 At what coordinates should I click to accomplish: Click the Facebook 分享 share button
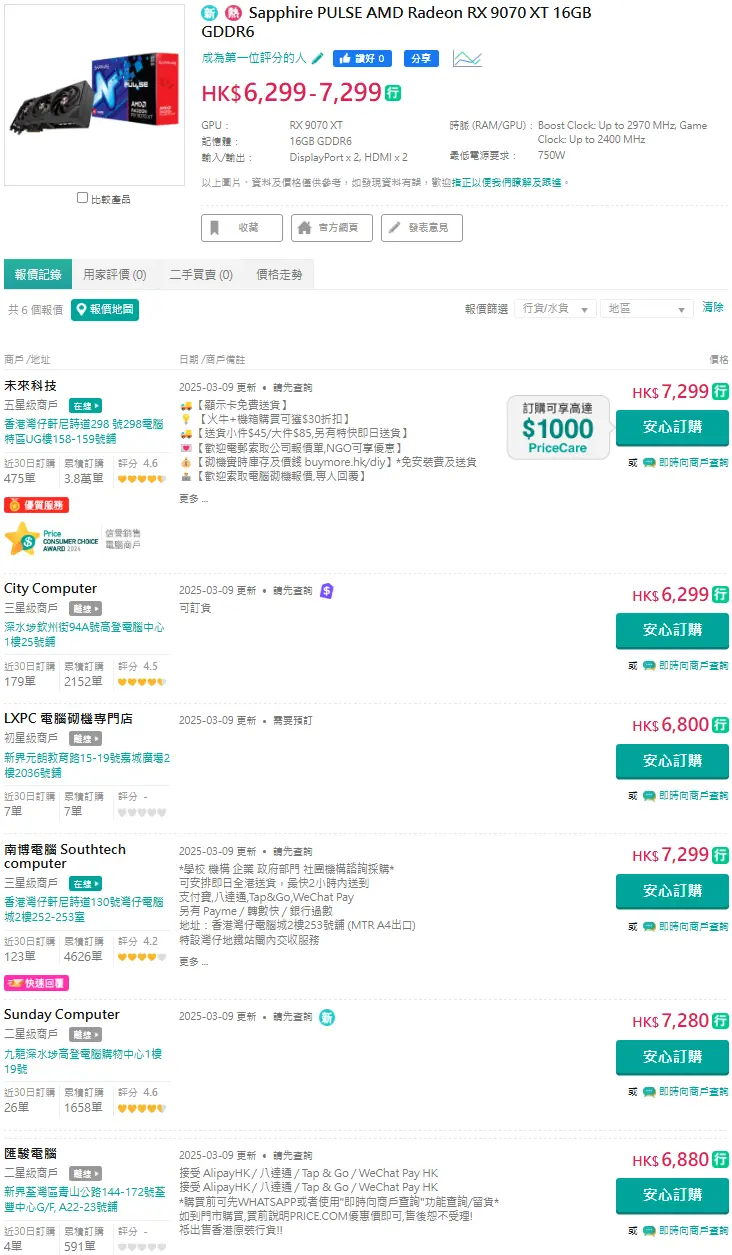pyautogui.click(x=421, y=58)
